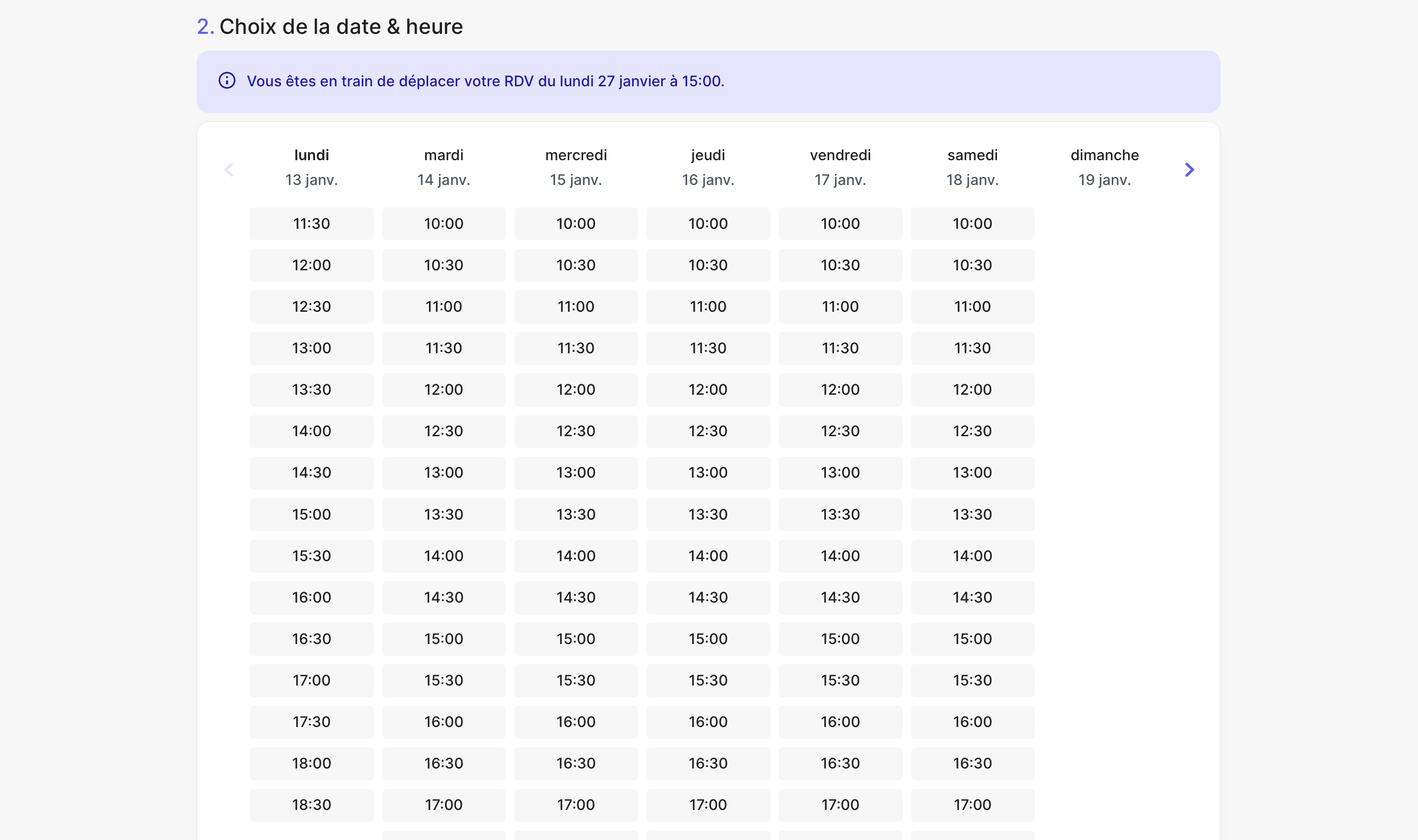Reserve 12:00 on samedi 18 janv.
This screenshot has height=840, width=1418.
click(x=972, y=389)
